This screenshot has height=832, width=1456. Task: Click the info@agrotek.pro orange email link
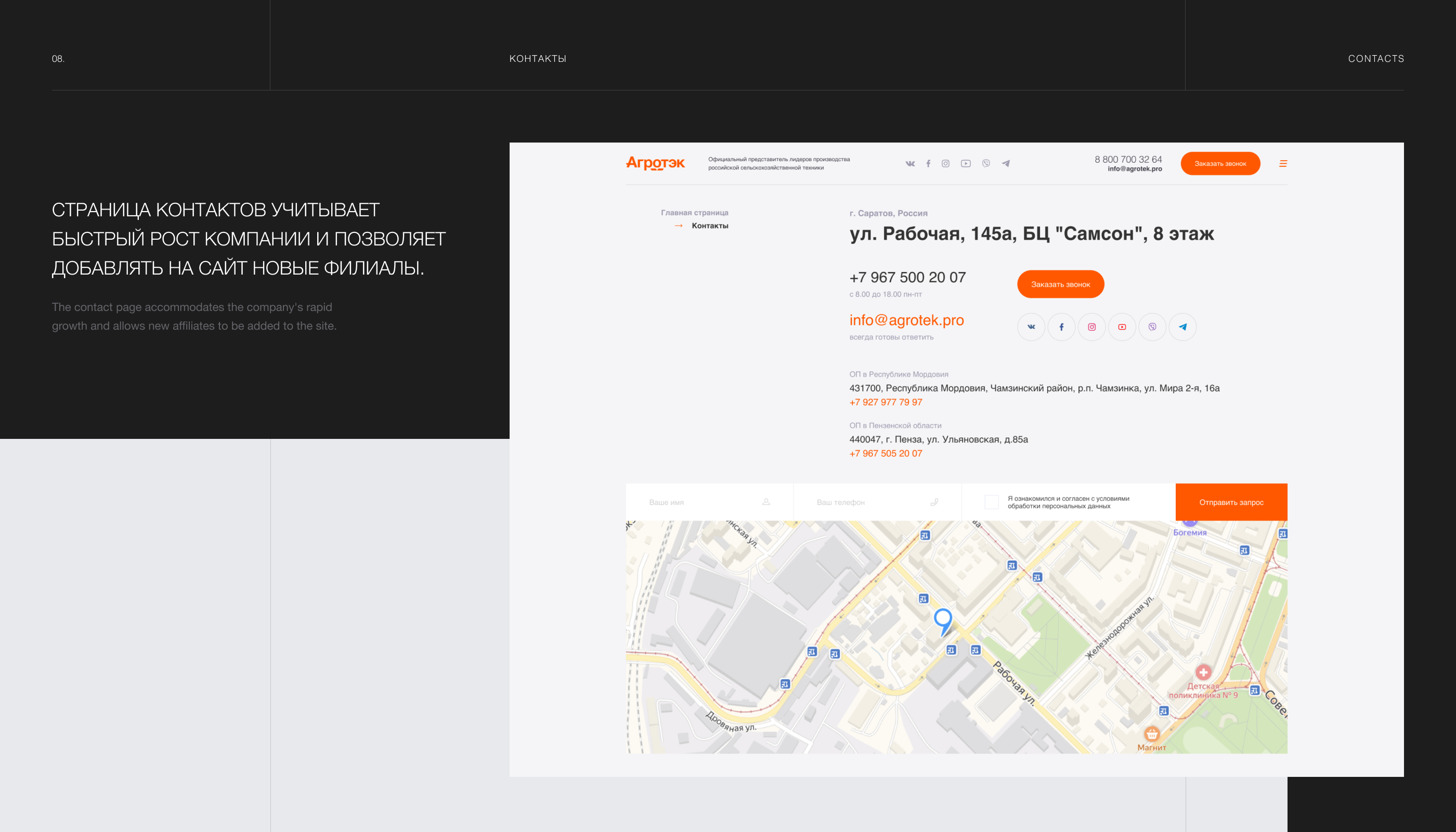906,320
